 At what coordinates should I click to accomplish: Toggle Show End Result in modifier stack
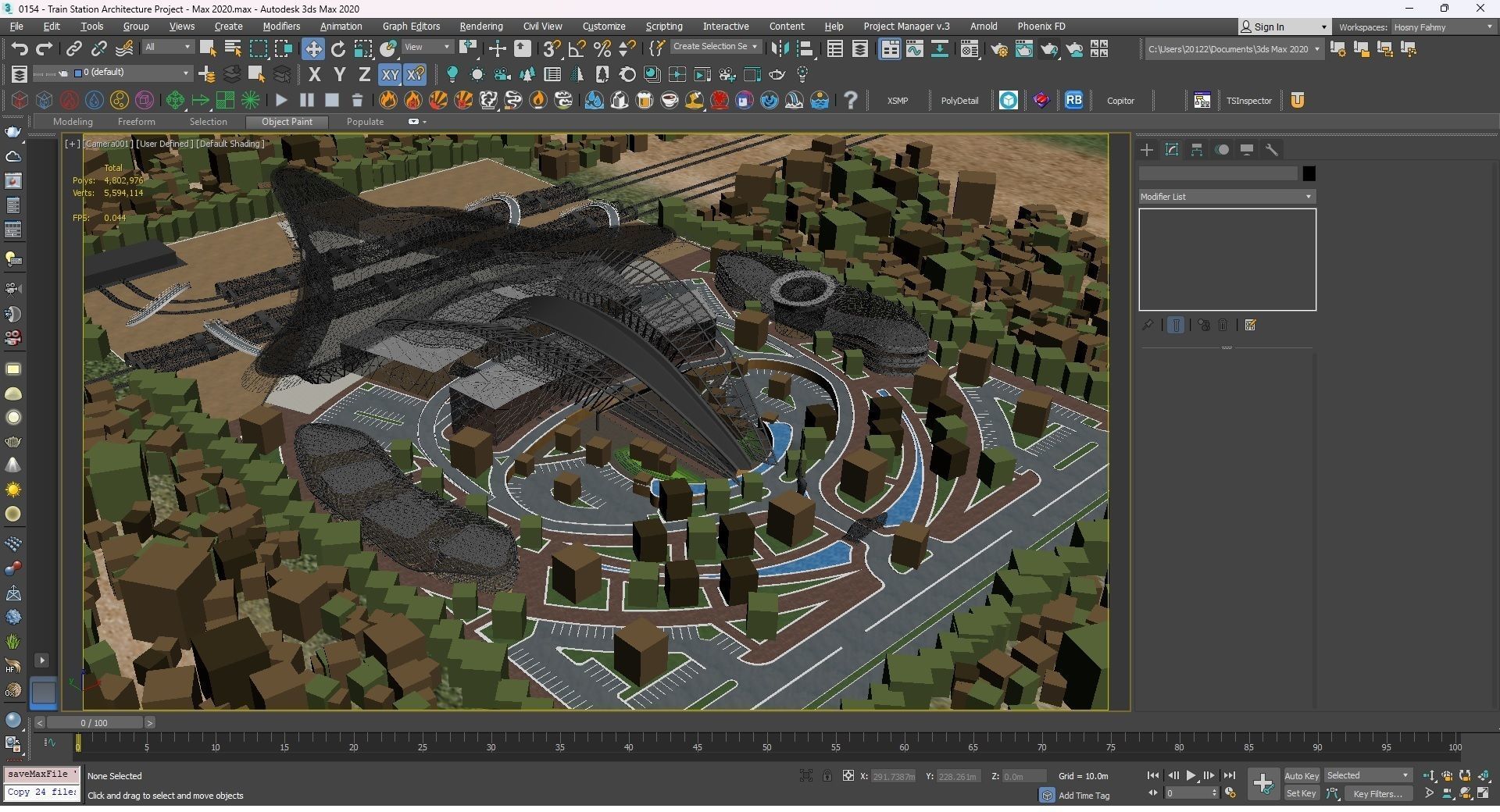1176,325
